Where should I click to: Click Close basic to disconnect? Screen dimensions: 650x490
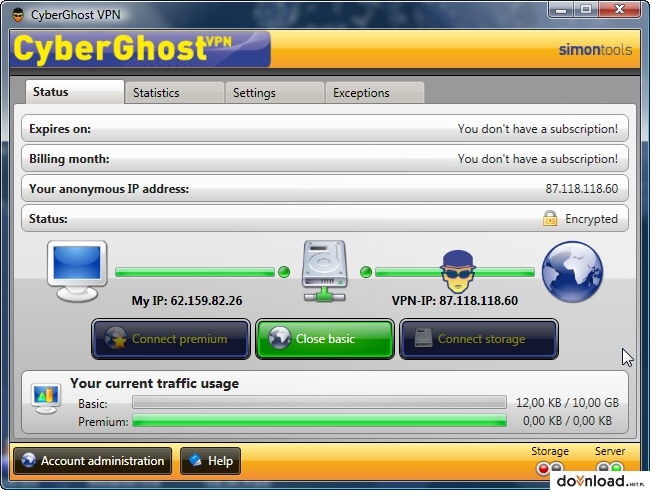[325, 339]
